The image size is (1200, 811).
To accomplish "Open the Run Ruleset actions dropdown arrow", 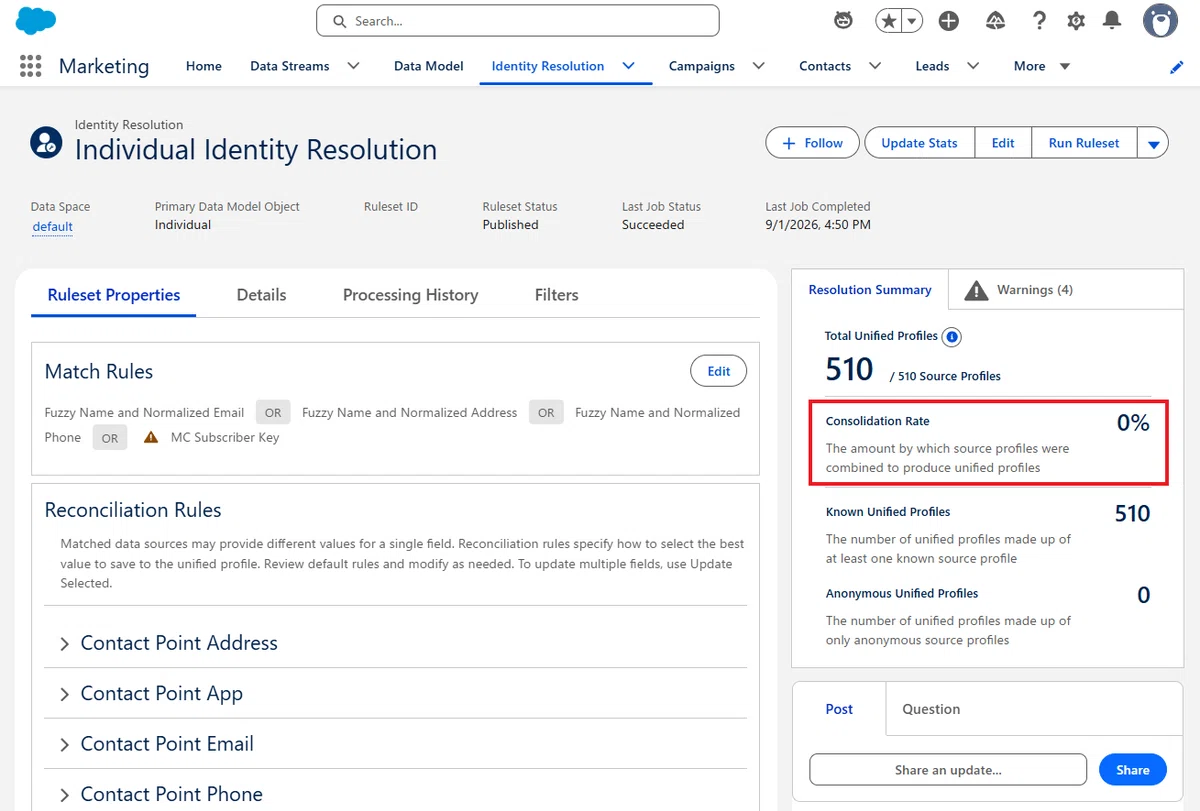I will 1153,144.
